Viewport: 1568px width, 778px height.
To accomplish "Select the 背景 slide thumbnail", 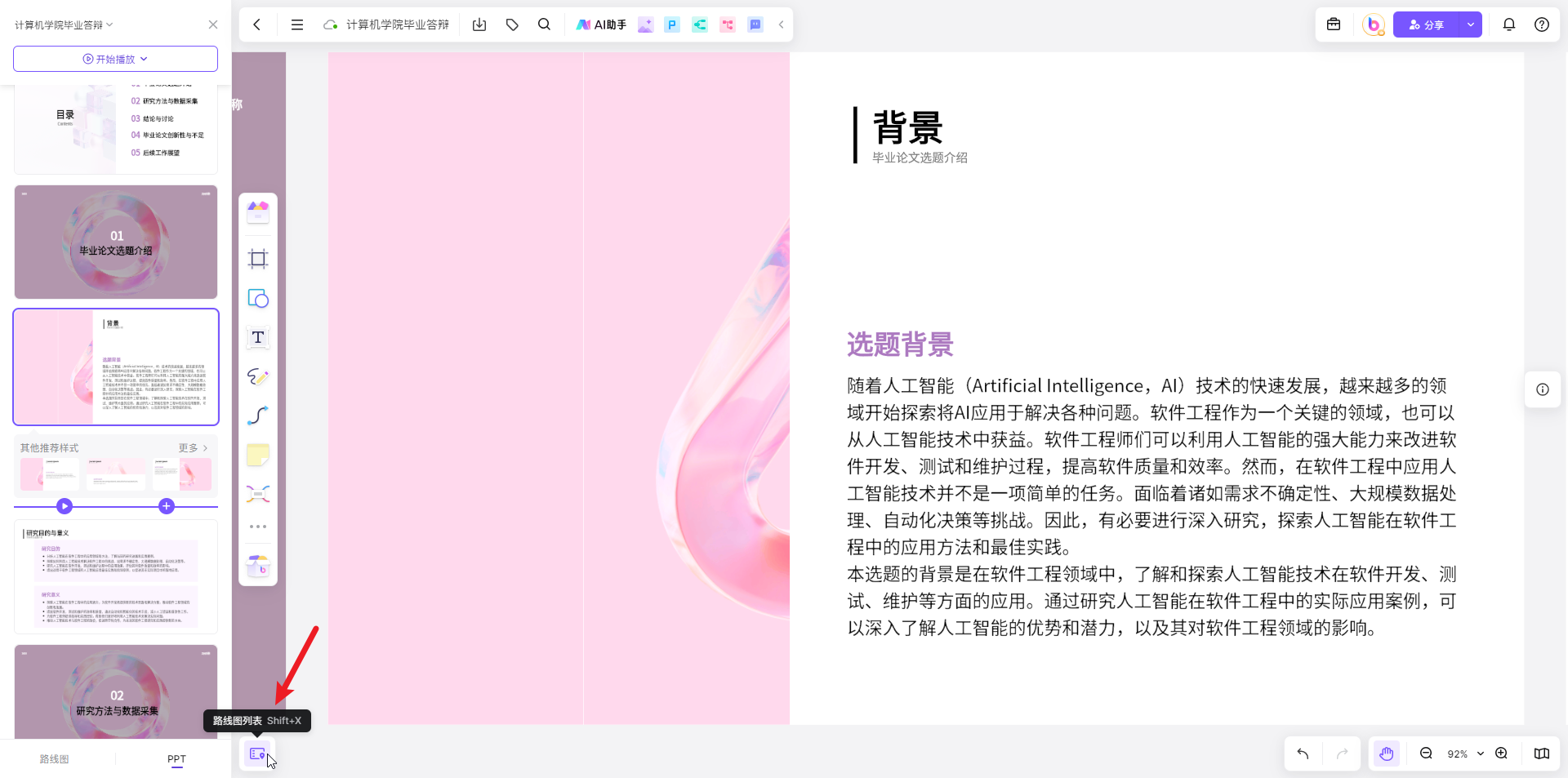I will point(116,367).
